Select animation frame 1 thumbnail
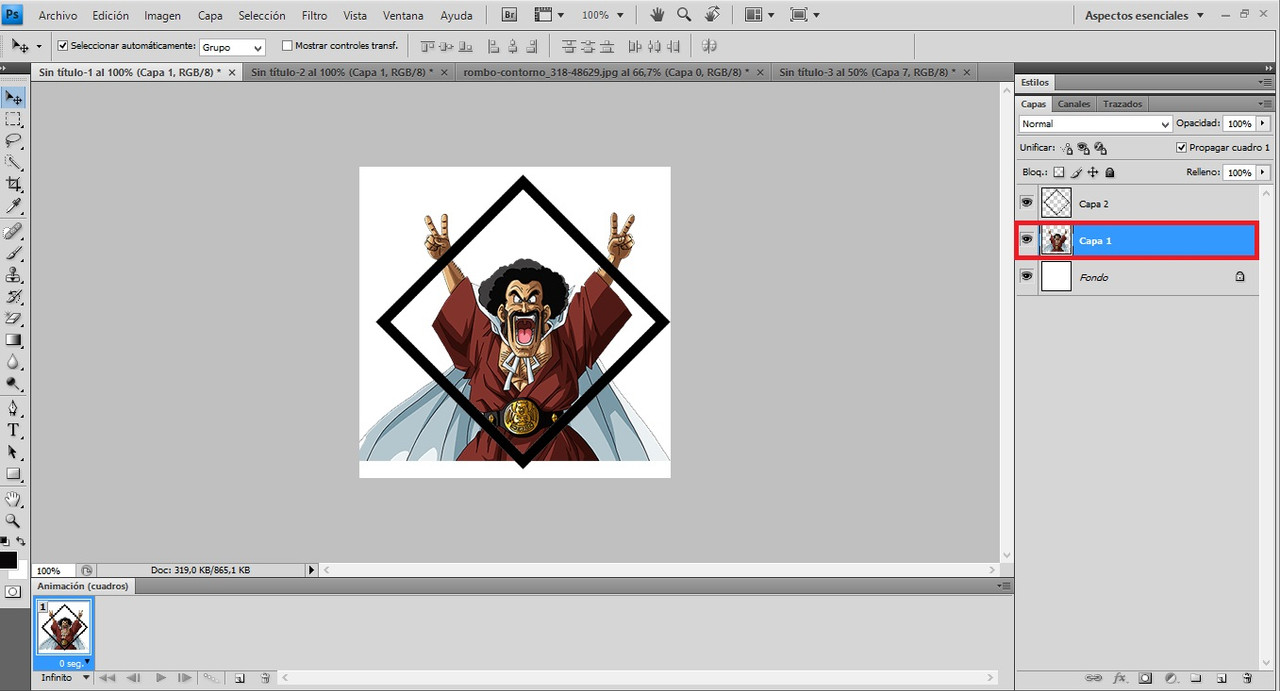 pos(64,629)
